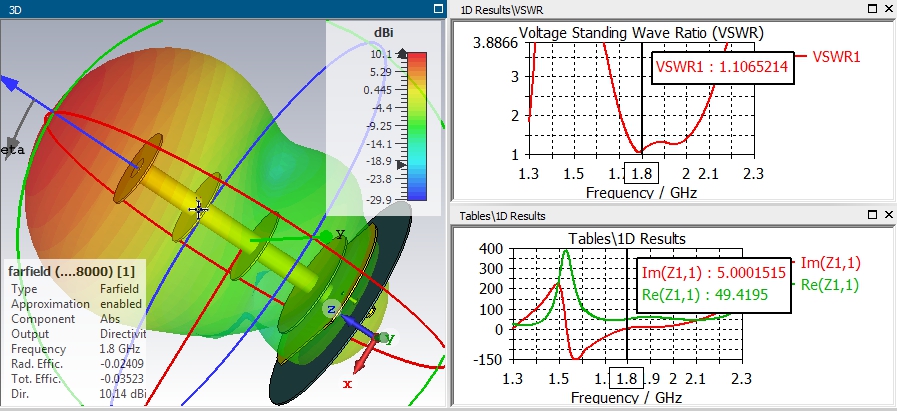
Task: Click the Output Directivity info row
Action: tap(78, 334)
